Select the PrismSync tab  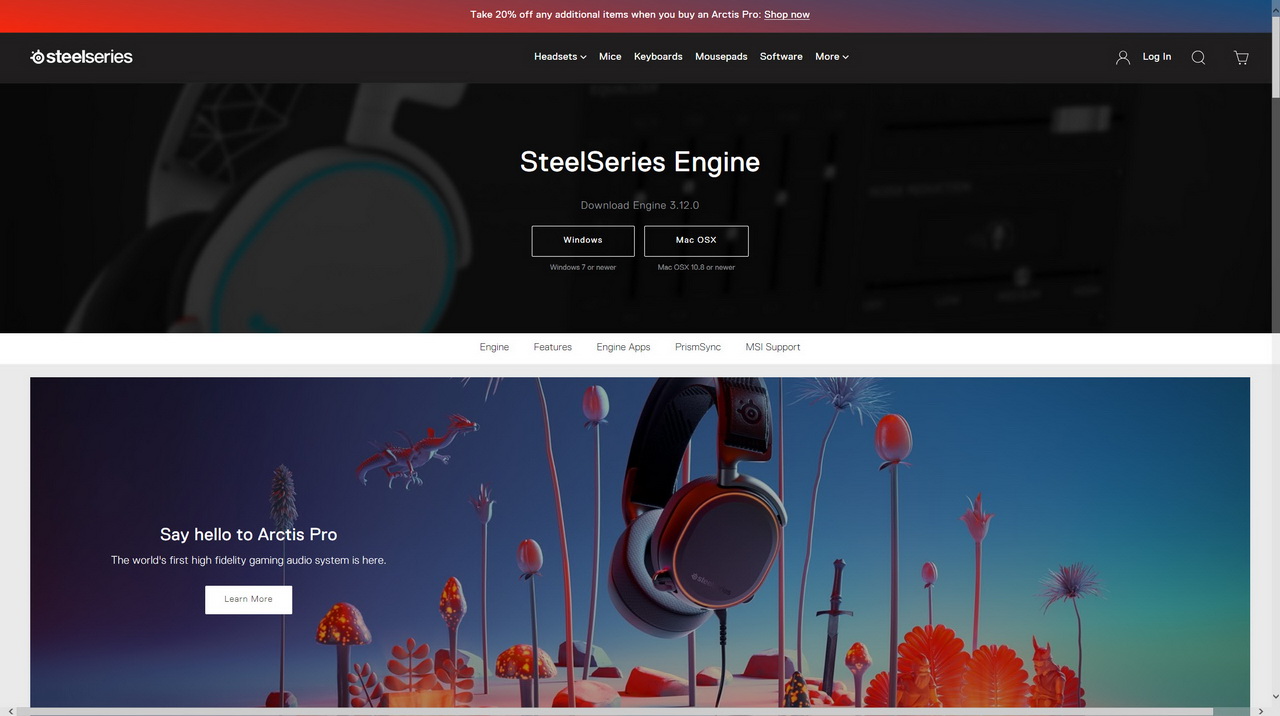tap(698, 347)
